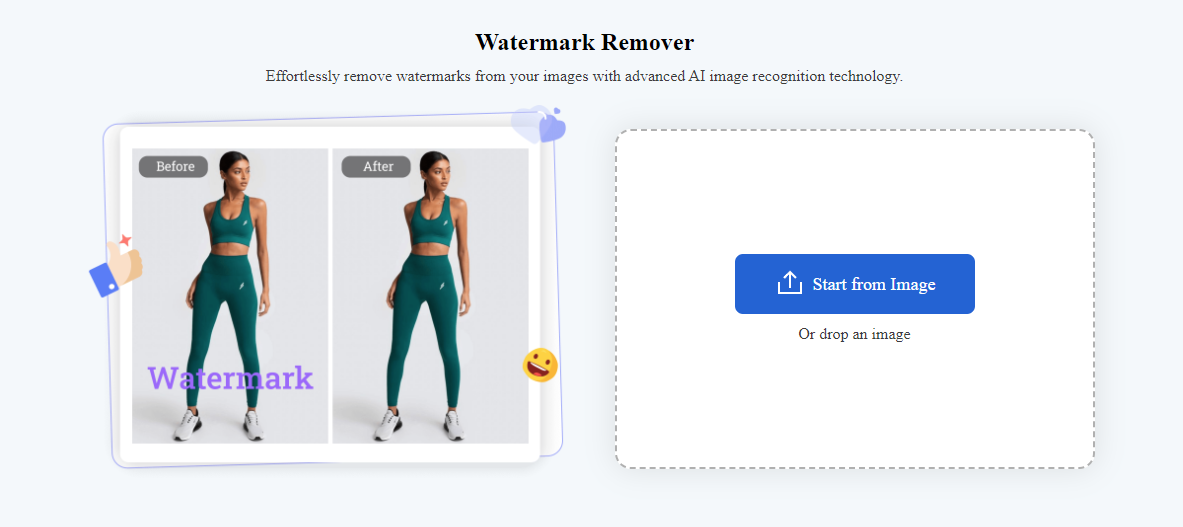Click the Watermark Remover heading
This screenshot has height=527, width=1183.
click(x=585, y=42)
